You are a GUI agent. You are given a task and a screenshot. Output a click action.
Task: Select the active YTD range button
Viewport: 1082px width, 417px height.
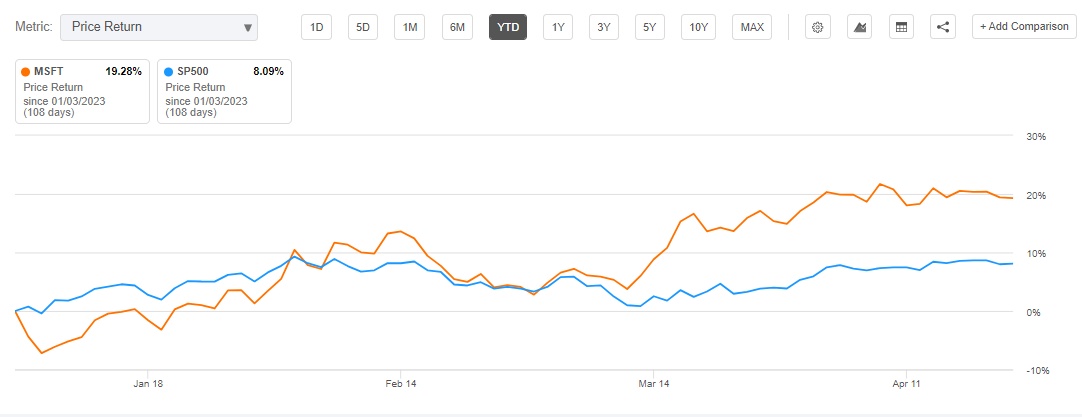[507, 27]
